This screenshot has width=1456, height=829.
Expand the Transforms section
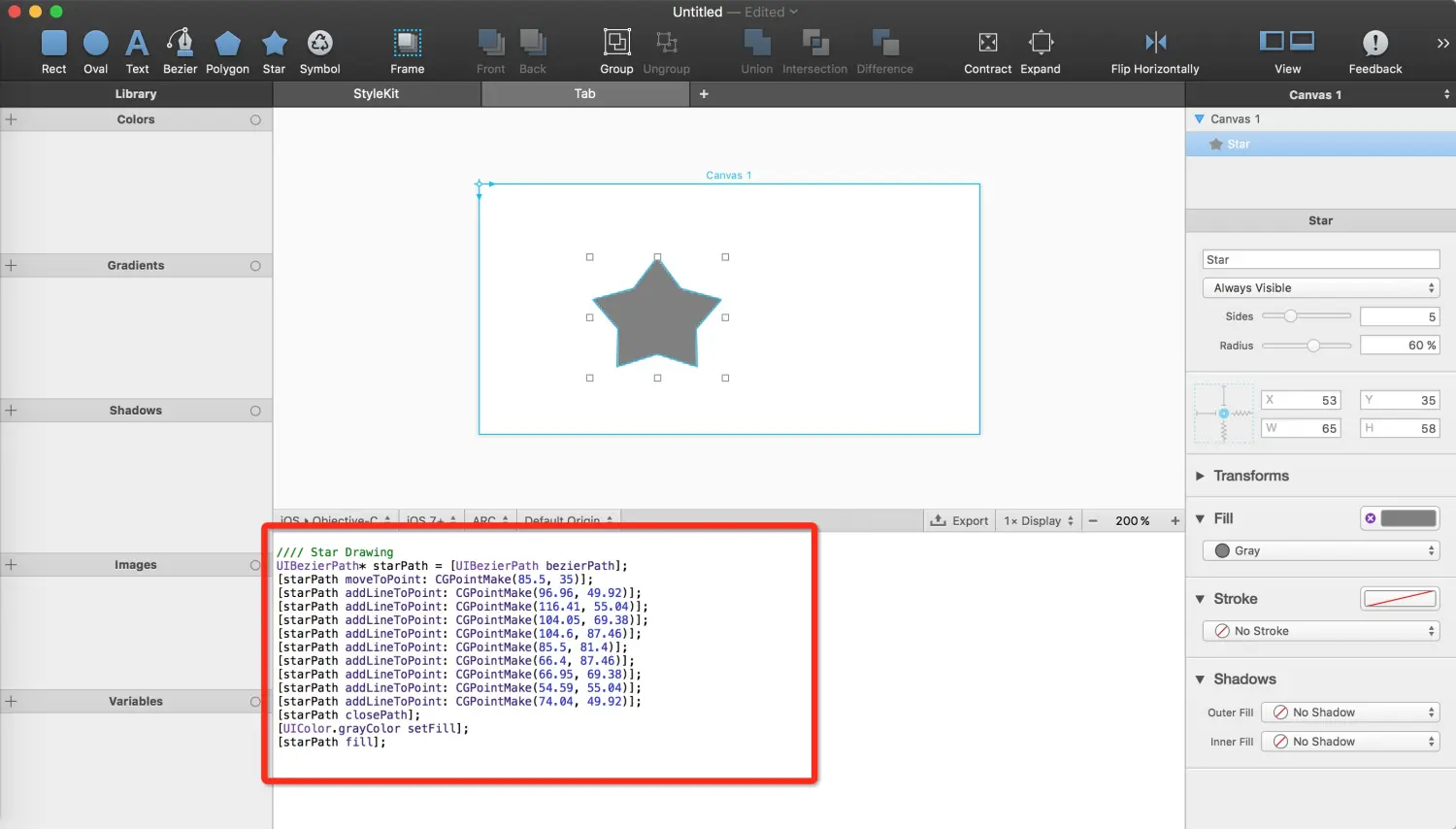(1200, 476)
